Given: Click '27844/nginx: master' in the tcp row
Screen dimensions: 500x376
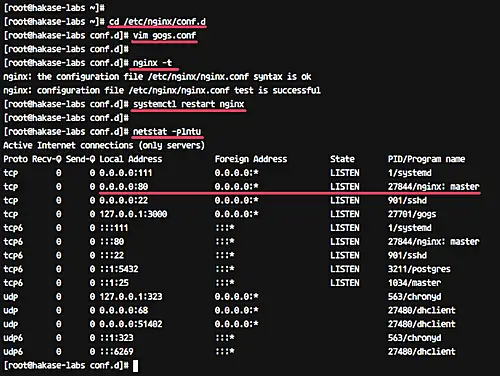Looking at the screenshot, I should (x=433, y=187).
